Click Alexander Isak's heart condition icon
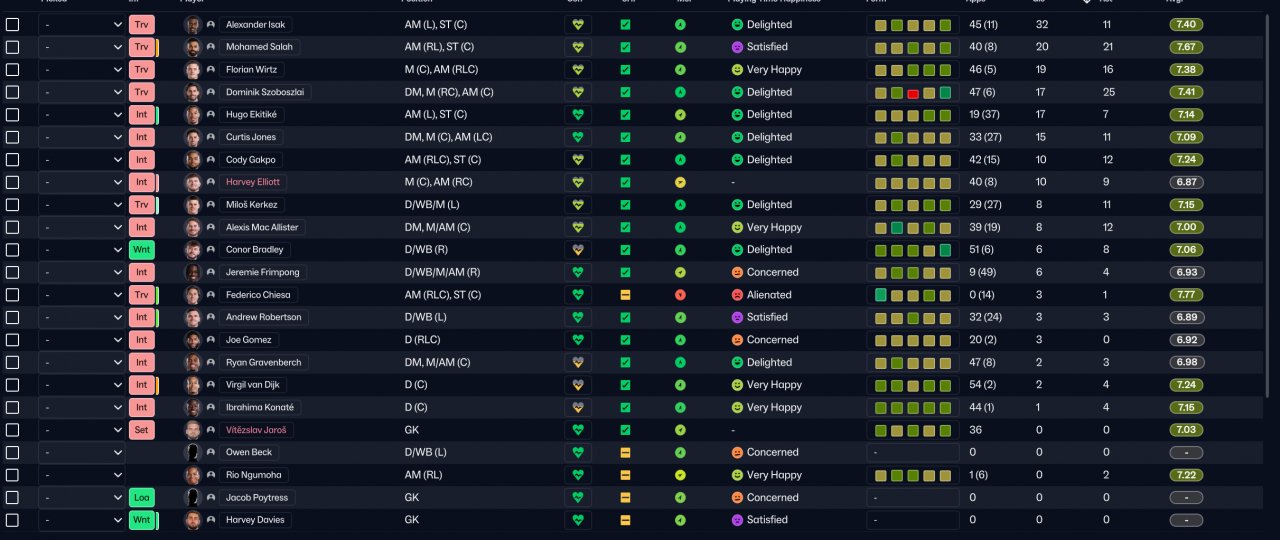This screenshot has width=1280, height=540. [577, 24]
